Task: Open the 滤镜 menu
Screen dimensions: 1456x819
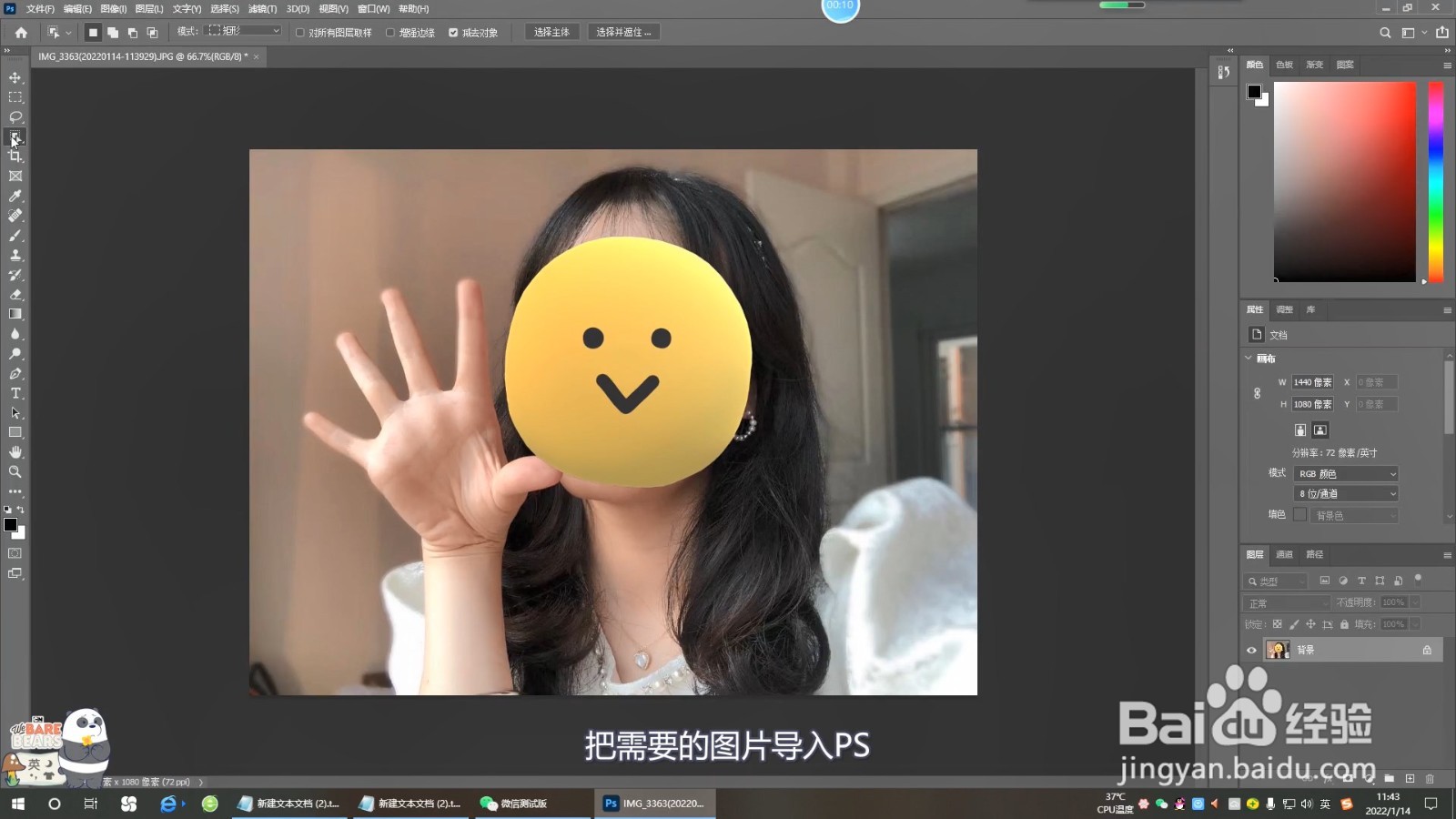Action: point(260,8)
